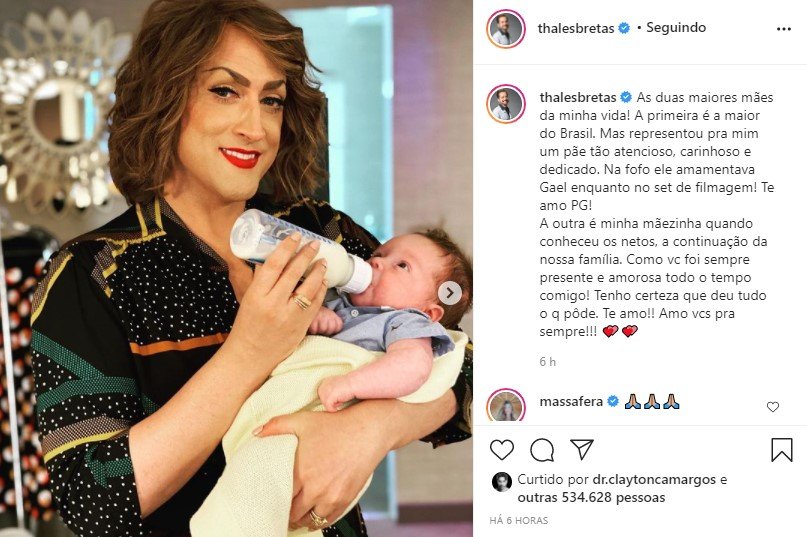This screenshot has height=537, width=807.
Task: Open dr.claytoncamargos profile link
Action: pyautogui.click(x=654, y=480)
